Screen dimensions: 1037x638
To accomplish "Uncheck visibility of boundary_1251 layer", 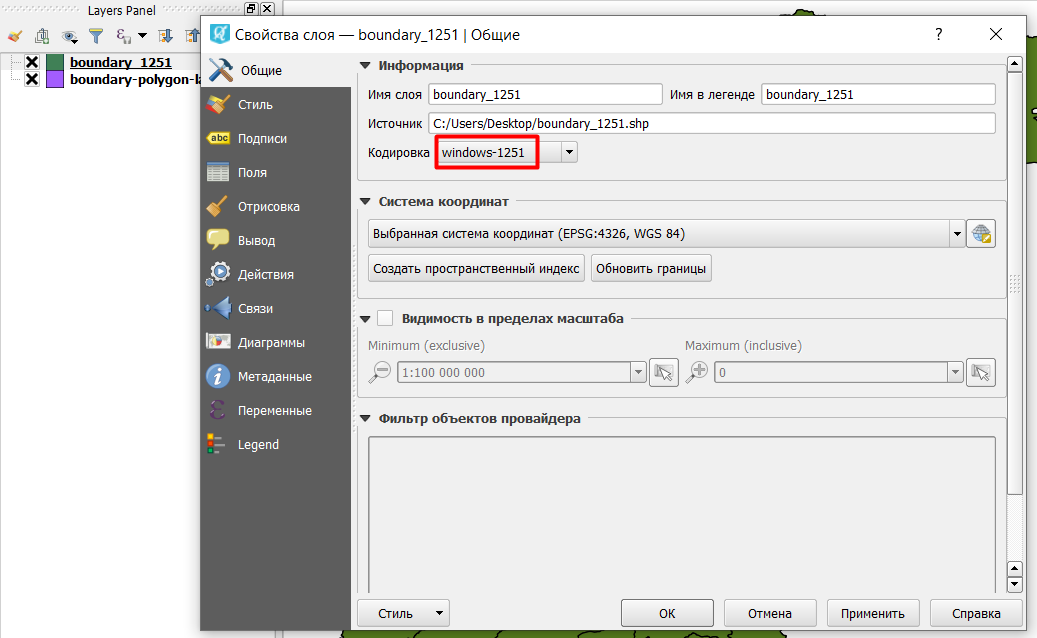I will pyautogui.click(x=32, y=61).
